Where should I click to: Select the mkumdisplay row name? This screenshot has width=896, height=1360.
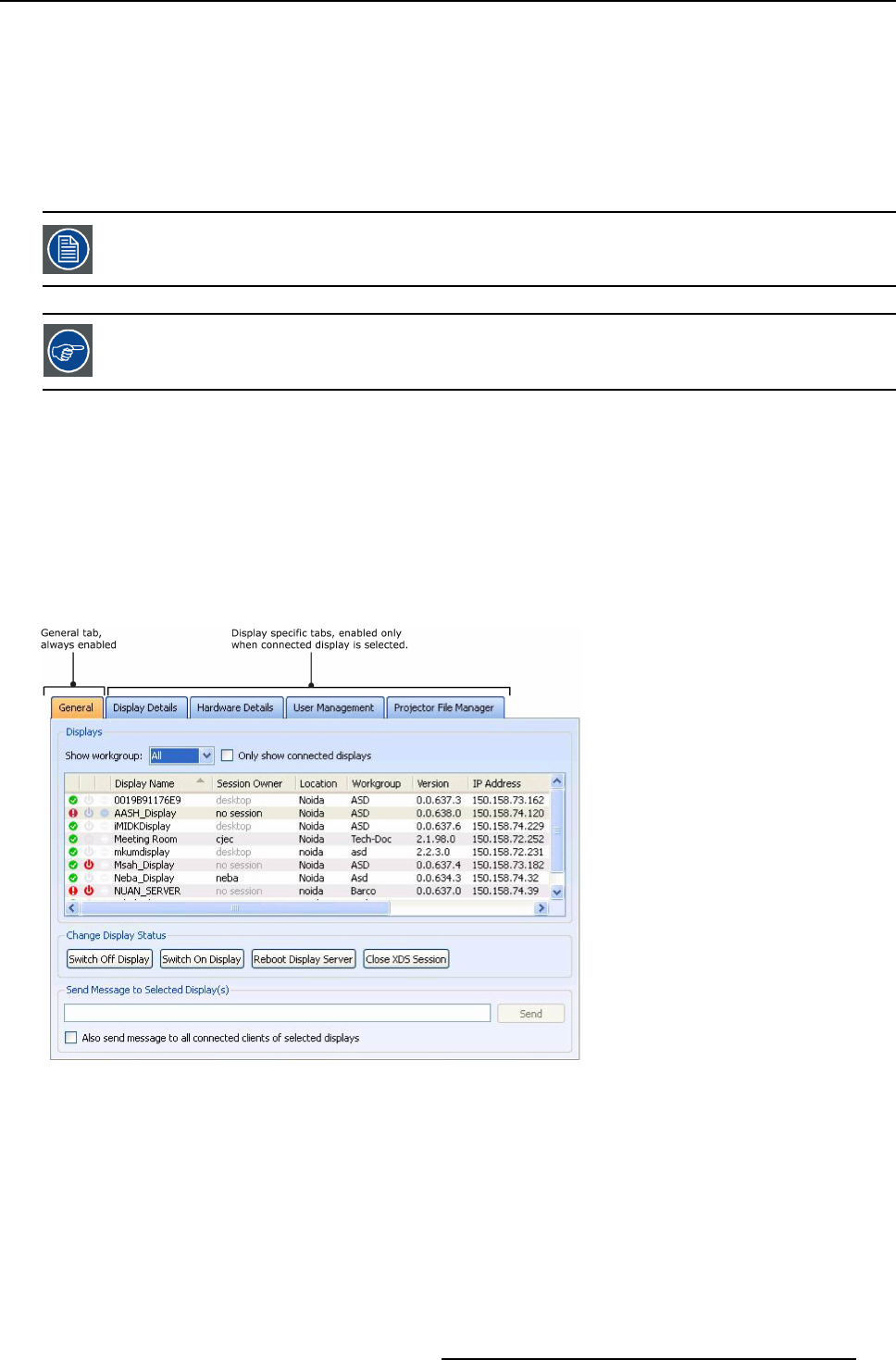tap(142, 852)
